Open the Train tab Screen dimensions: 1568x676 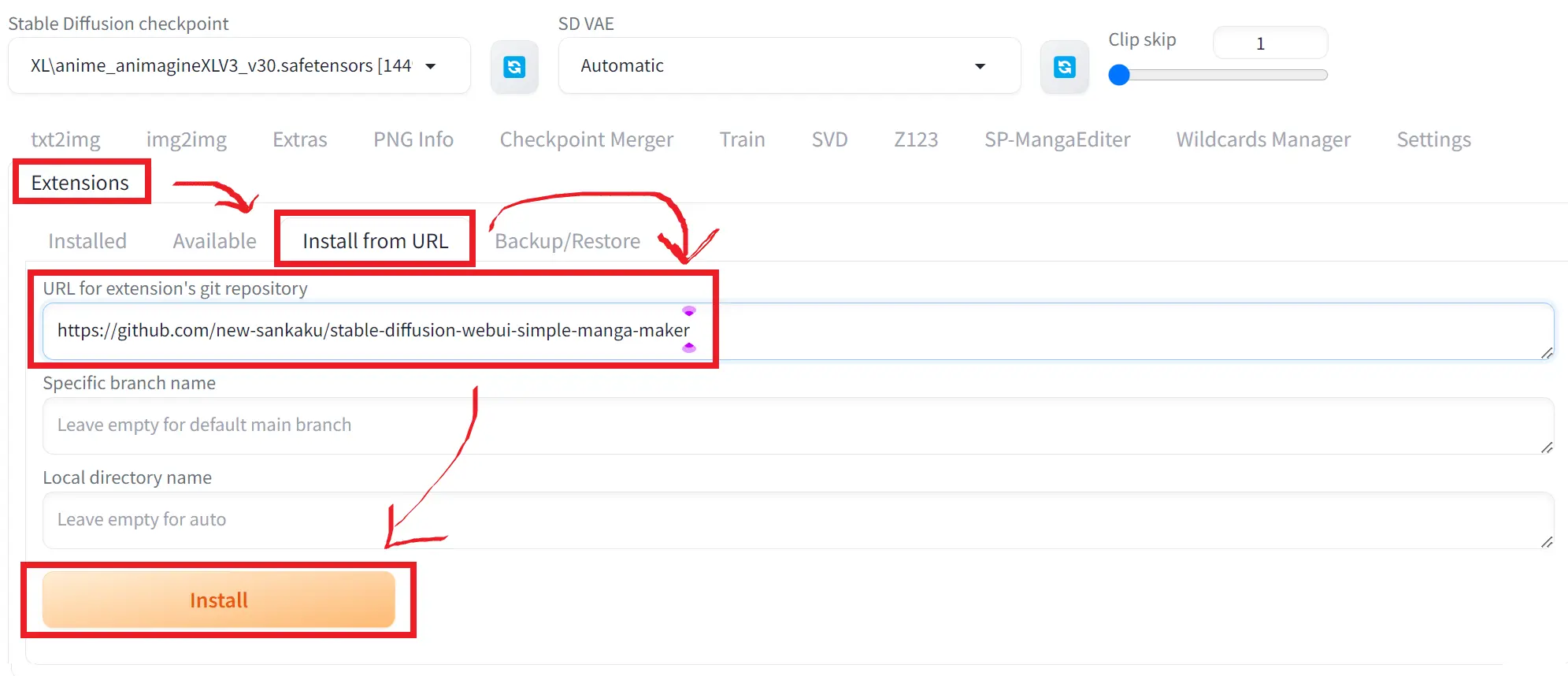(x=743, y=139)
